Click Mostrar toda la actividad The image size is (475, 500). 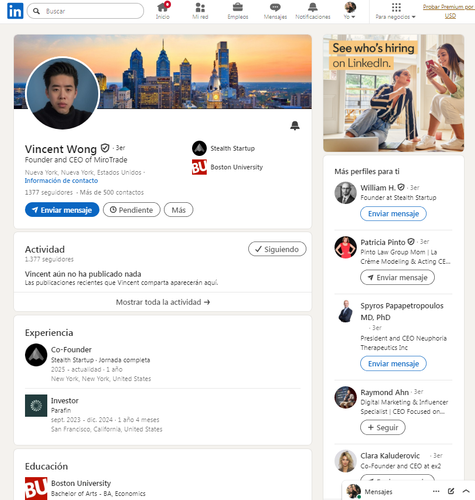163,302
